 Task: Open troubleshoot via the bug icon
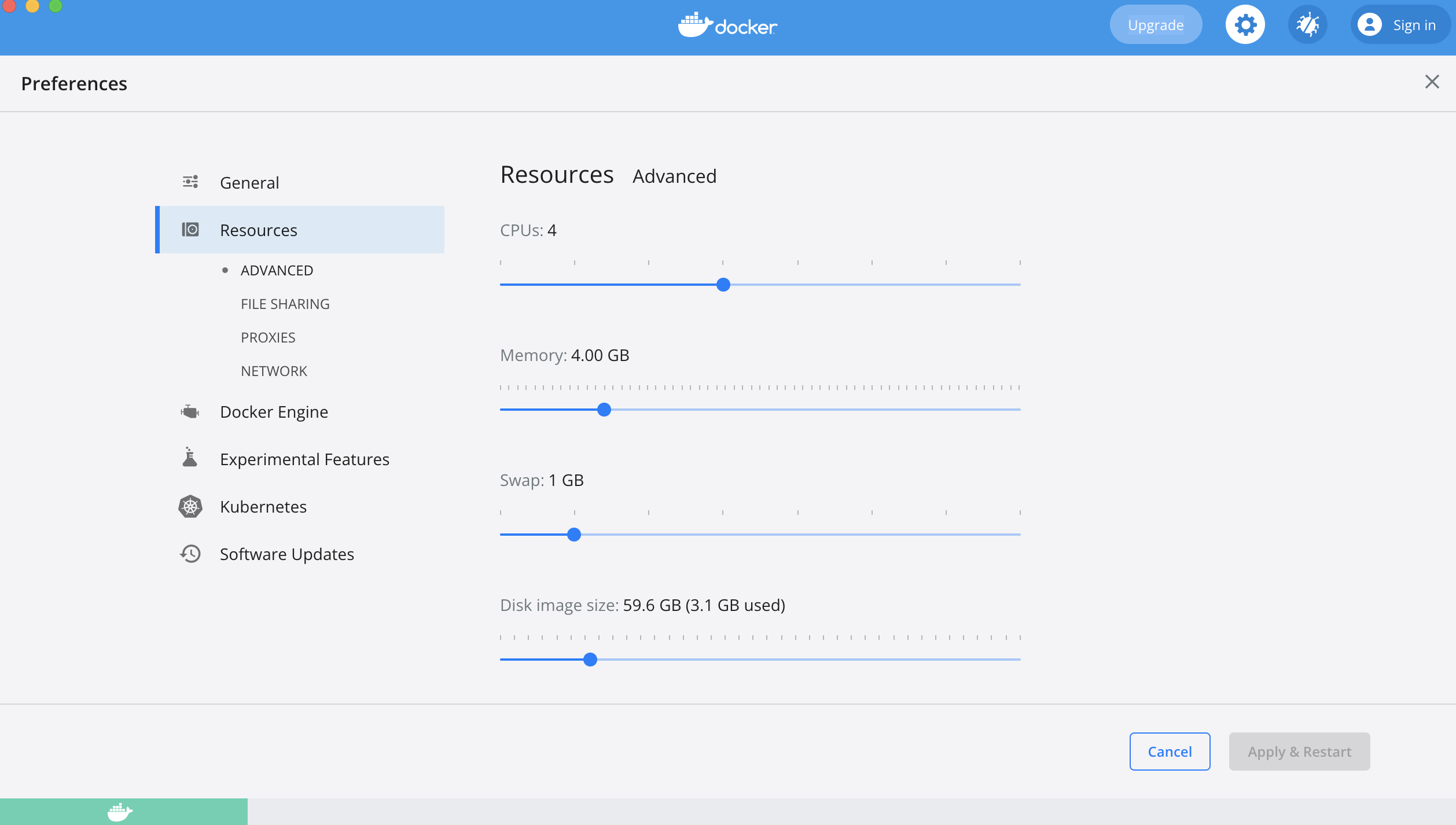point(1308,25)
